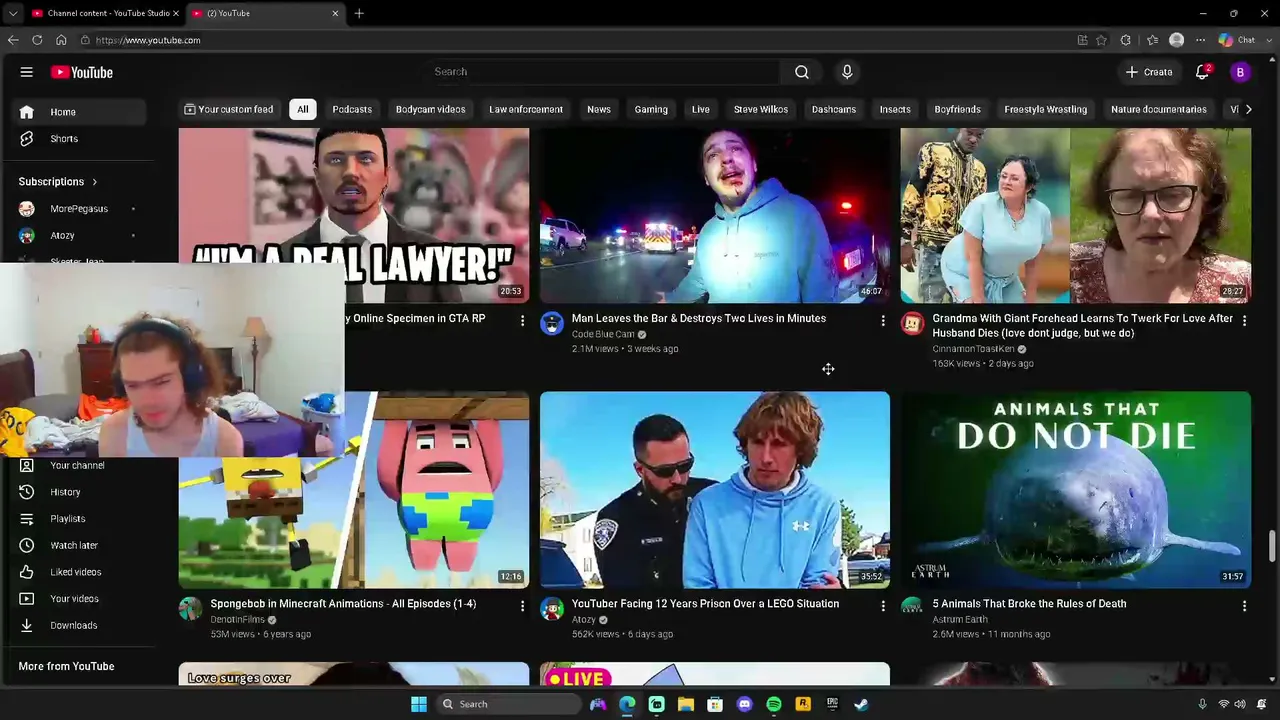
Task: Open the 'I'm a Real Lawyer' video thumbnail
Action: (354, 215)
